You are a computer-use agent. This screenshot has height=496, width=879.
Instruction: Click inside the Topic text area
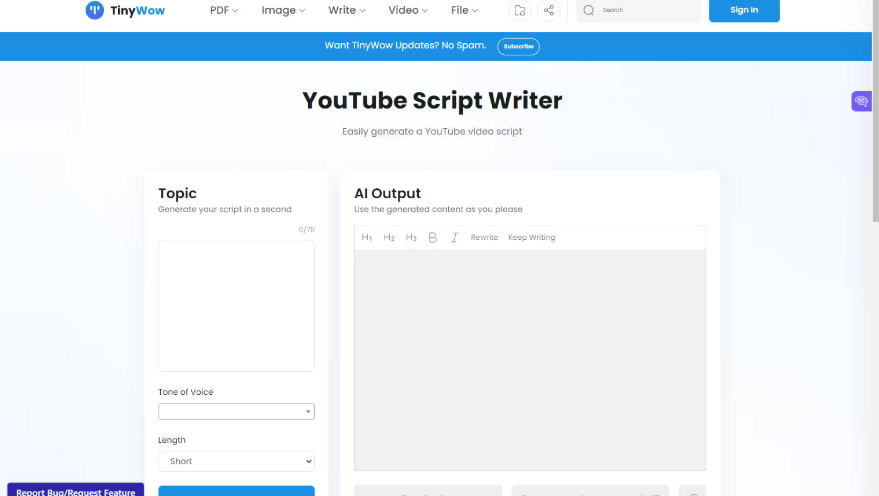[x=236, y=305]
